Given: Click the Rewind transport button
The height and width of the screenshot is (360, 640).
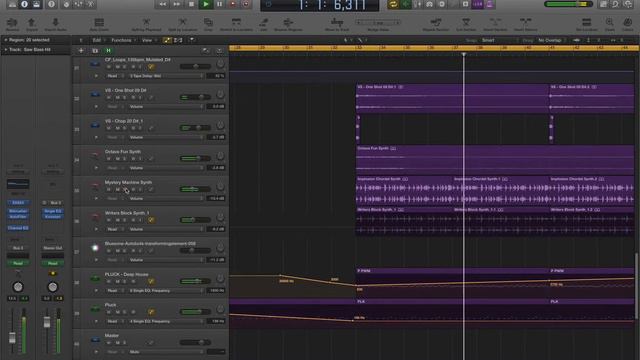Looking at the screenshot, I should [x=162, y=4].
